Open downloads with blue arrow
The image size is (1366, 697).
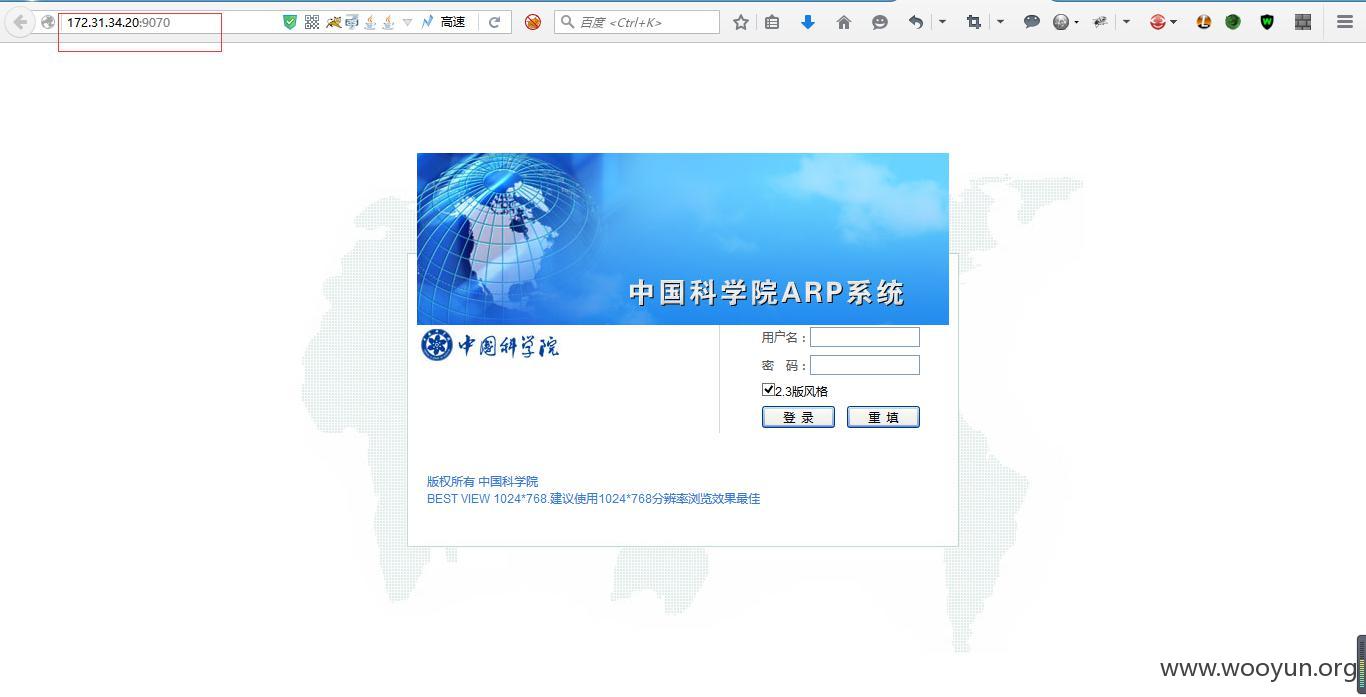coord(808,22)
